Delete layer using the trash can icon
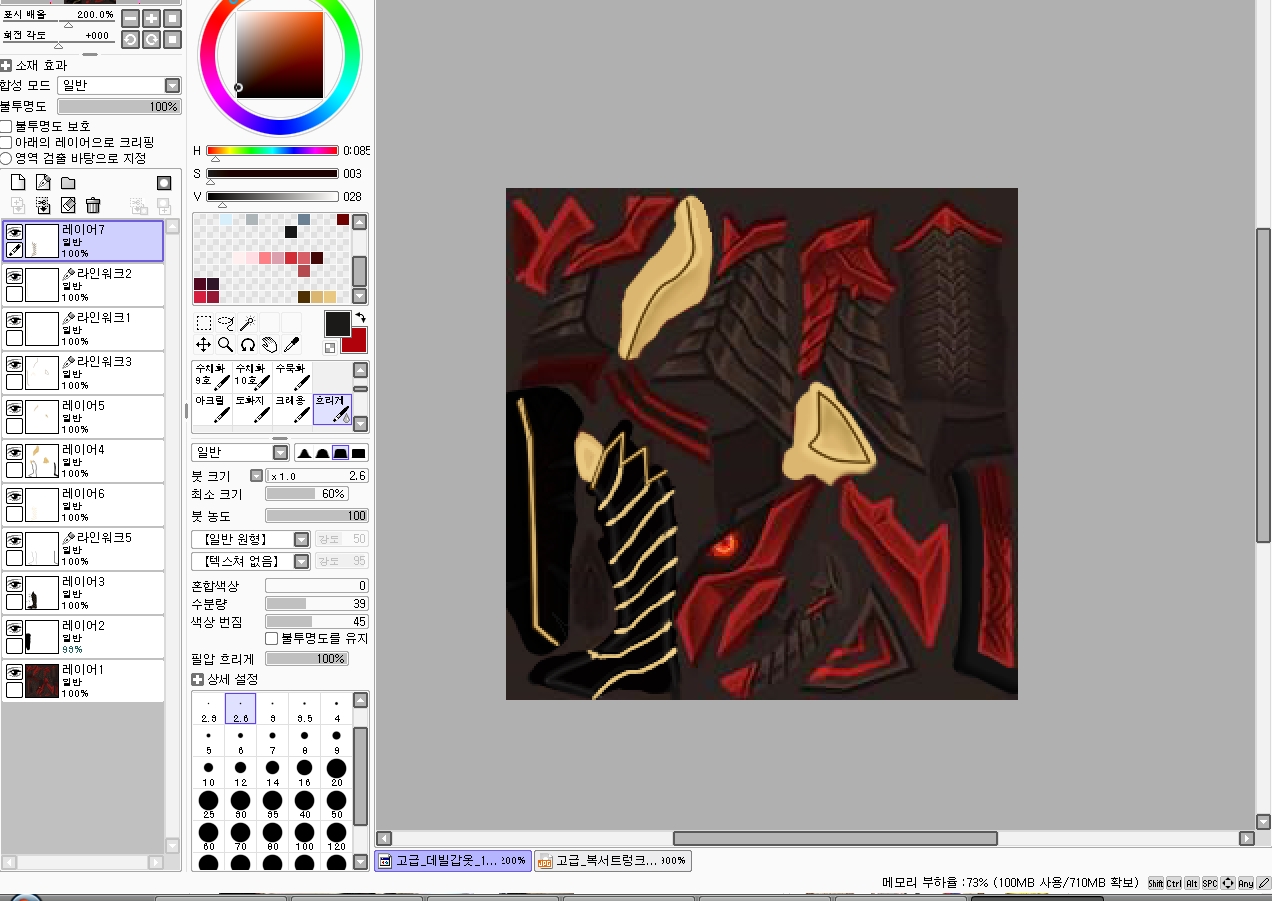This screenshot has height=901, width=1272. (x=93, y=205)
